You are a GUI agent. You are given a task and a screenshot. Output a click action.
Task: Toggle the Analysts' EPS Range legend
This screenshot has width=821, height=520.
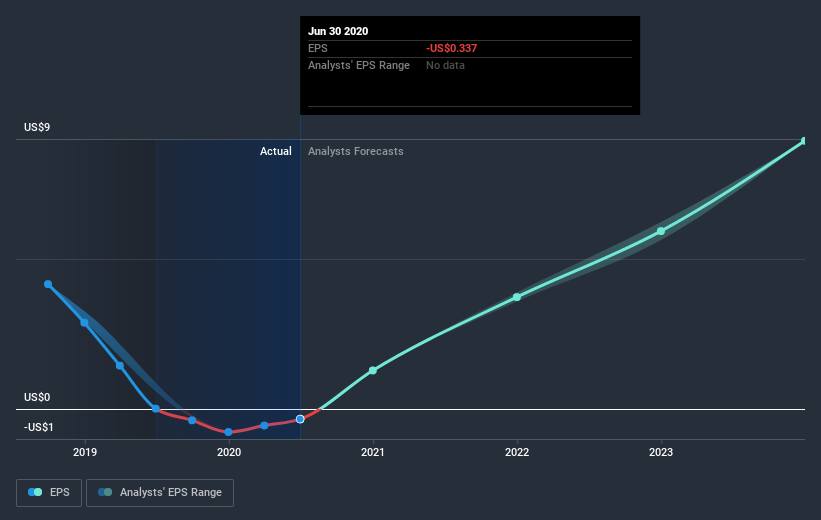click(160, 492)
